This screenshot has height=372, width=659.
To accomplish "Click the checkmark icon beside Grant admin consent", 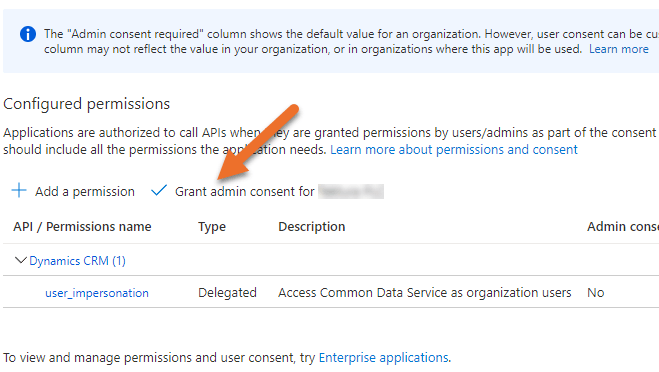I will pyautogui.click(x=159, y=190).
